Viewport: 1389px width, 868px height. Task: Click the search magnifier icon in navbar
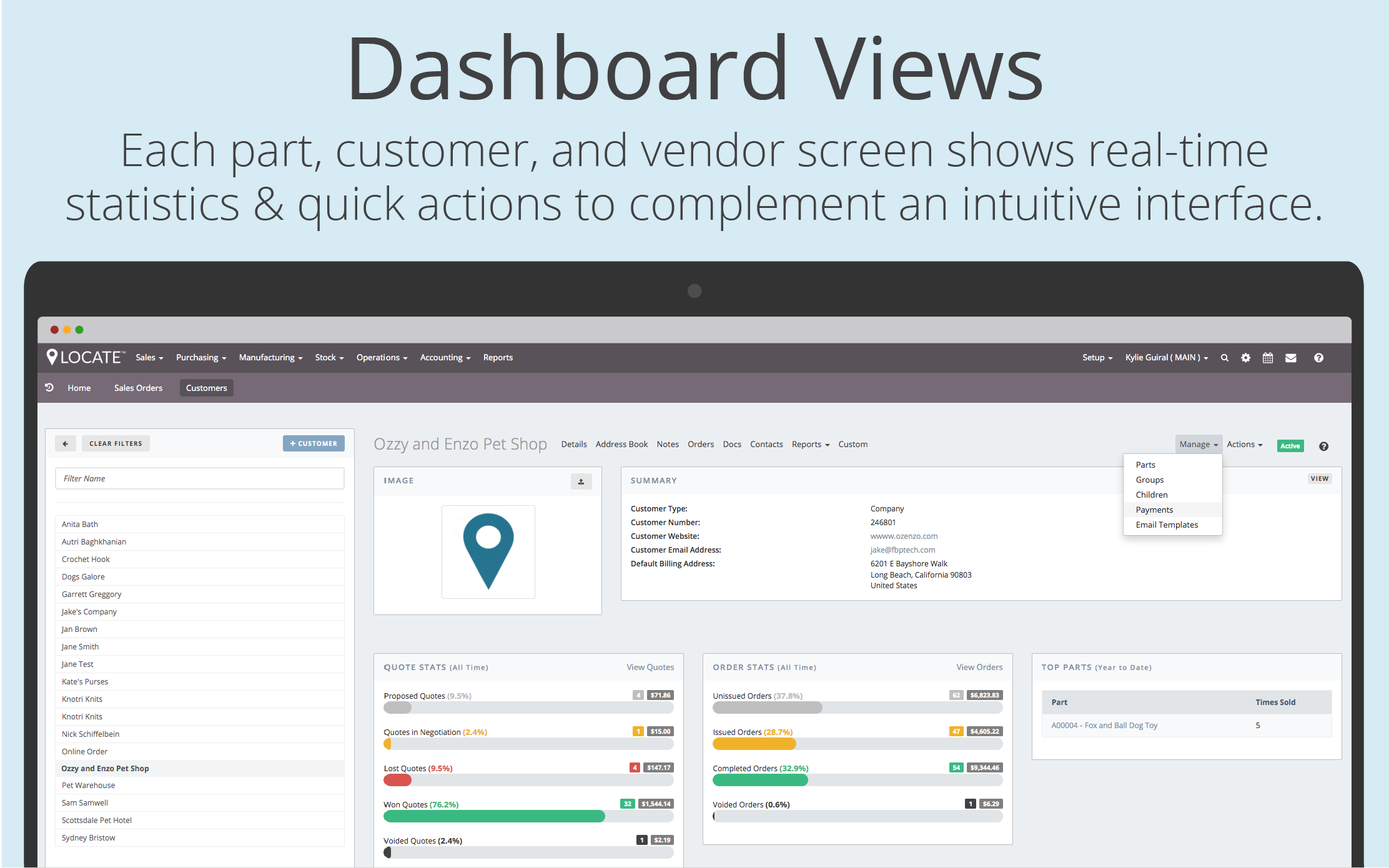[x=1224, y=358]
